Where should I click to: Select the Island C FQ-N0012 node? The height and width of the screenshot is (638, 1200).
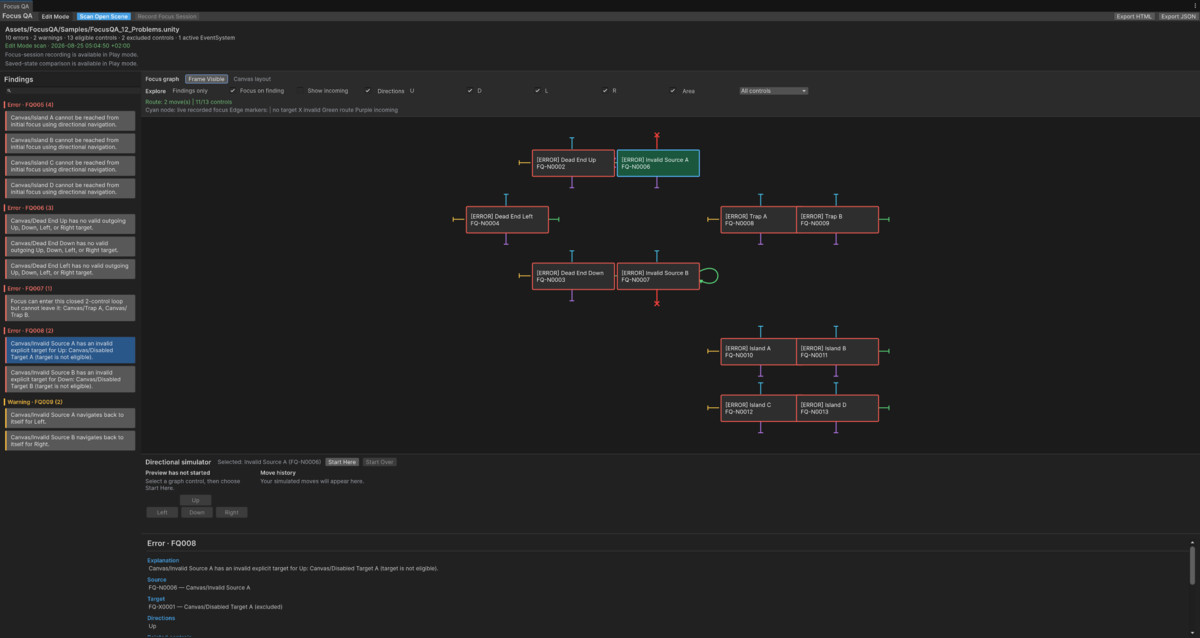759,408
